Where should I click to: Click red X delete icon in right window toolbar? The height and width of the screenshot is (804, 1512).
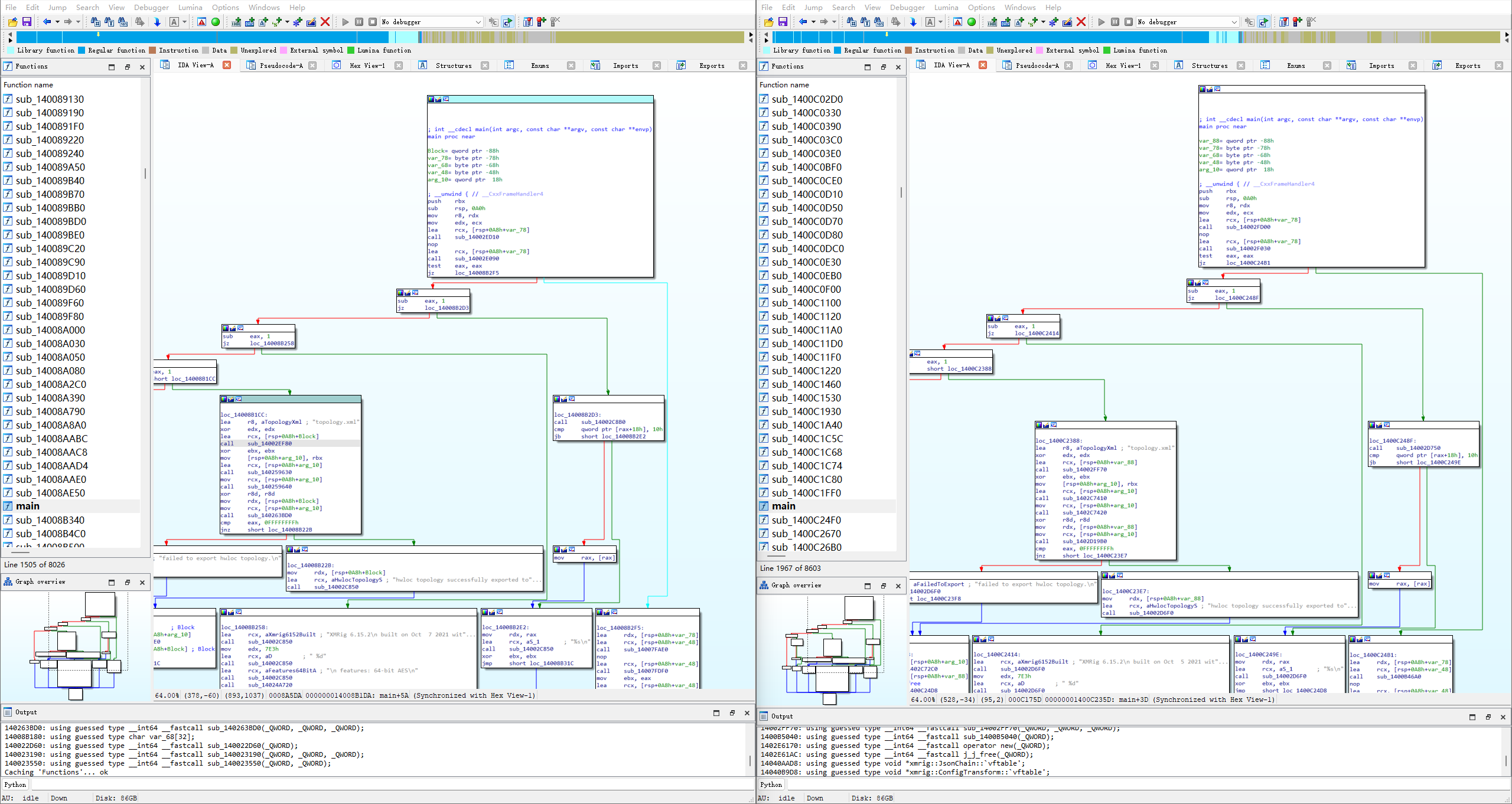click(x=1081, y=22)
